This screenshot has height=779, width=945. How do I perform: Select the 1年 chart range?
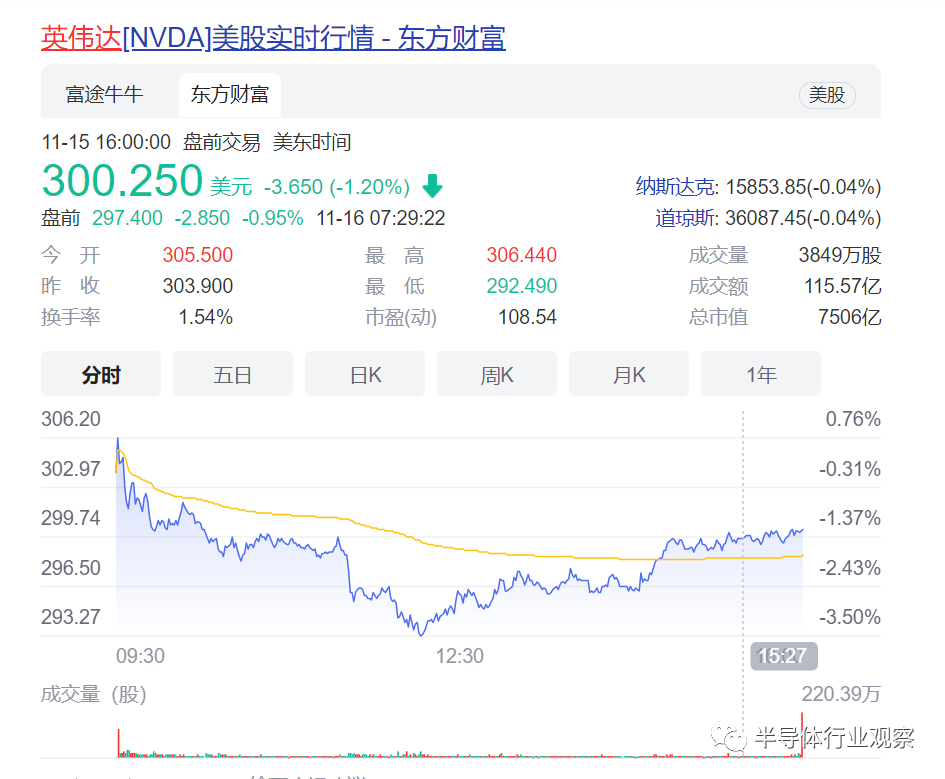point(761,375)
